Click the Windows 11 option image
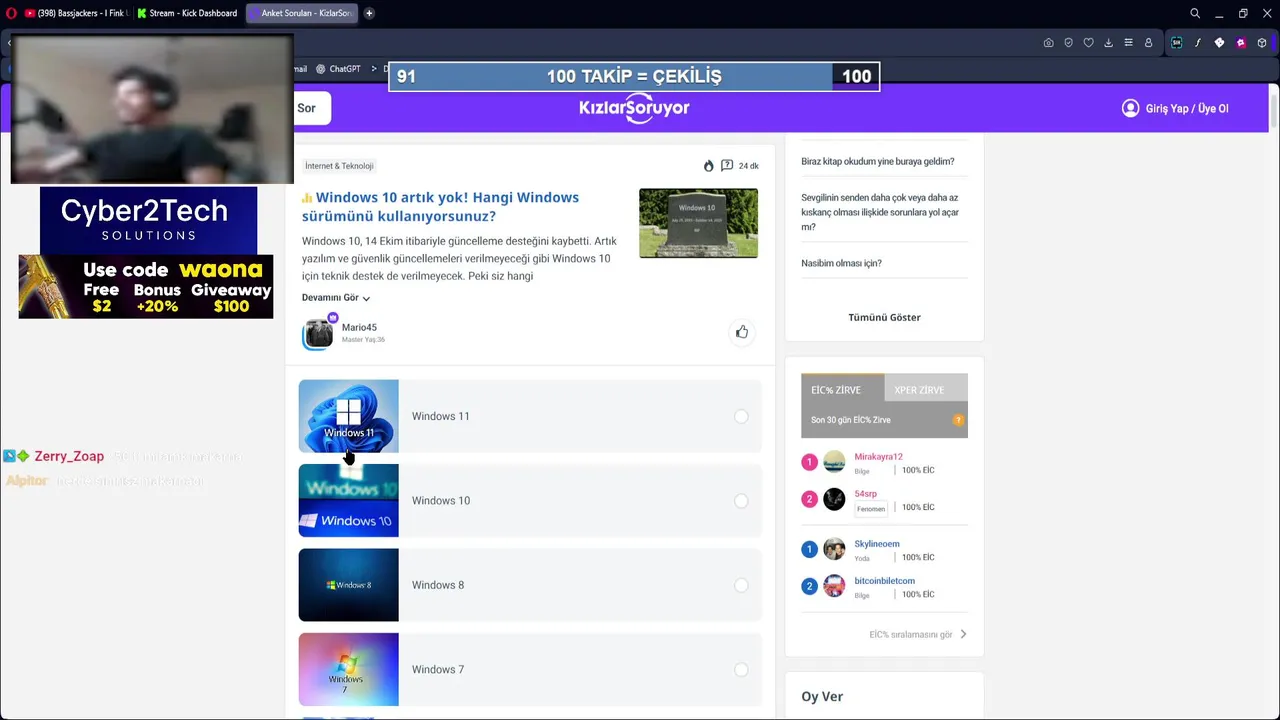 click(348, 416)
